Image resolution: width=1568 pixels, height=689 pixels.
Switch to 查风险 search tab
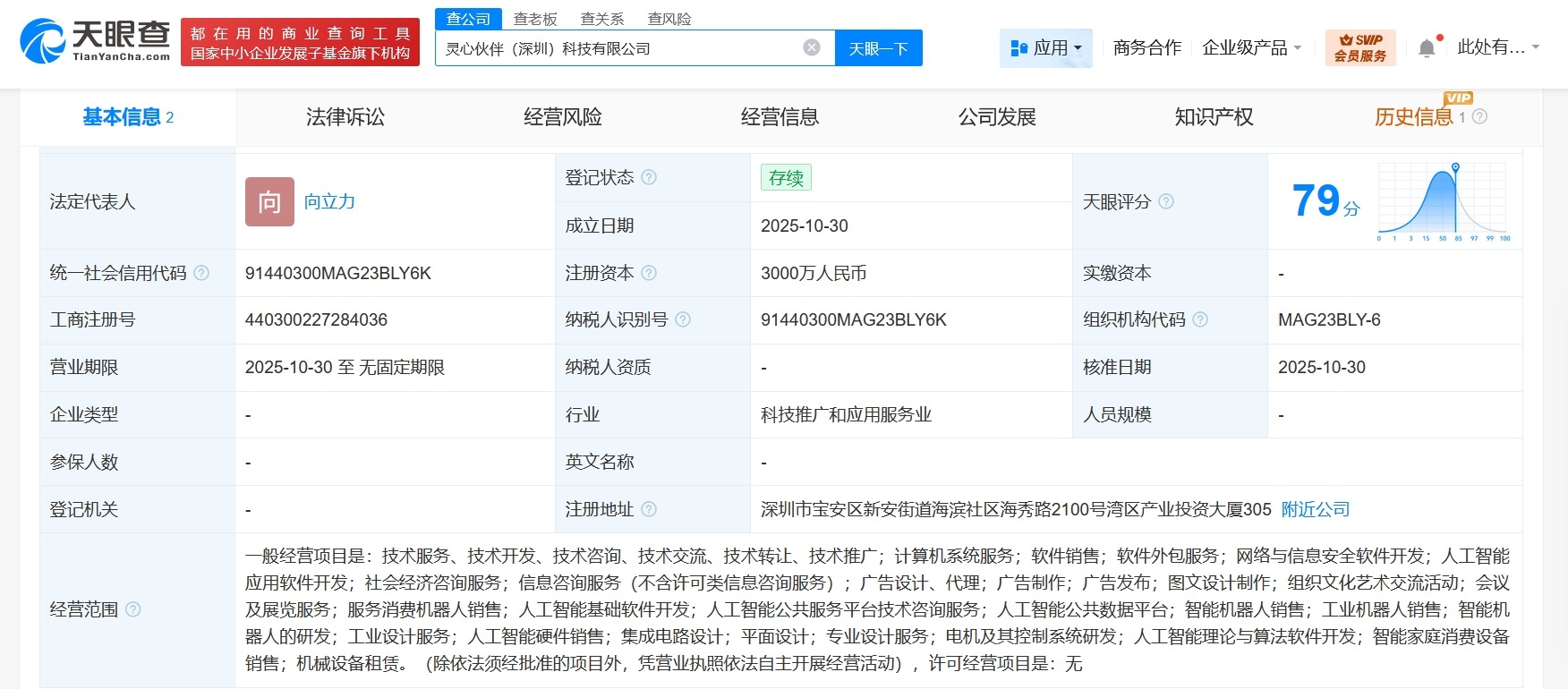click(669, 19)
